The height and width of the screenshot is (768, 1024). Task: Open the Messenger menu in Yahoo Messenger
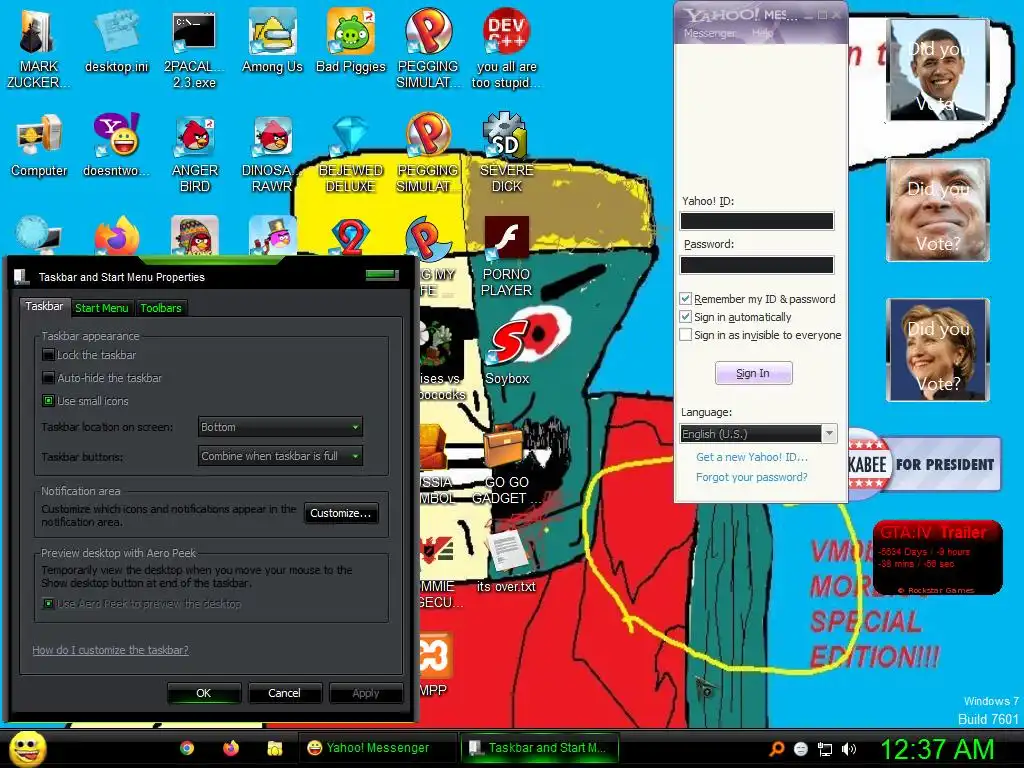tap(709, 33)
